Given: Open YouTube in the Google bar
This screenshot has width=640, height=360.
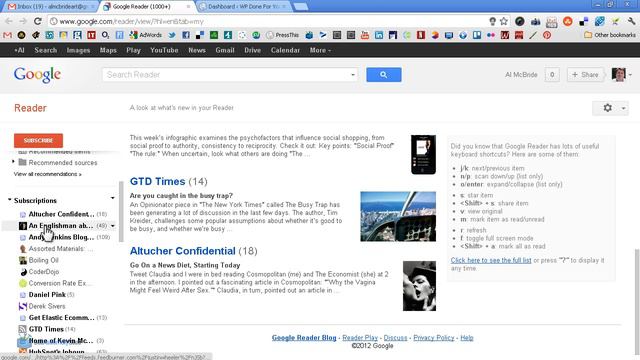Looking at the screenshot, I should tap(164, 50).
